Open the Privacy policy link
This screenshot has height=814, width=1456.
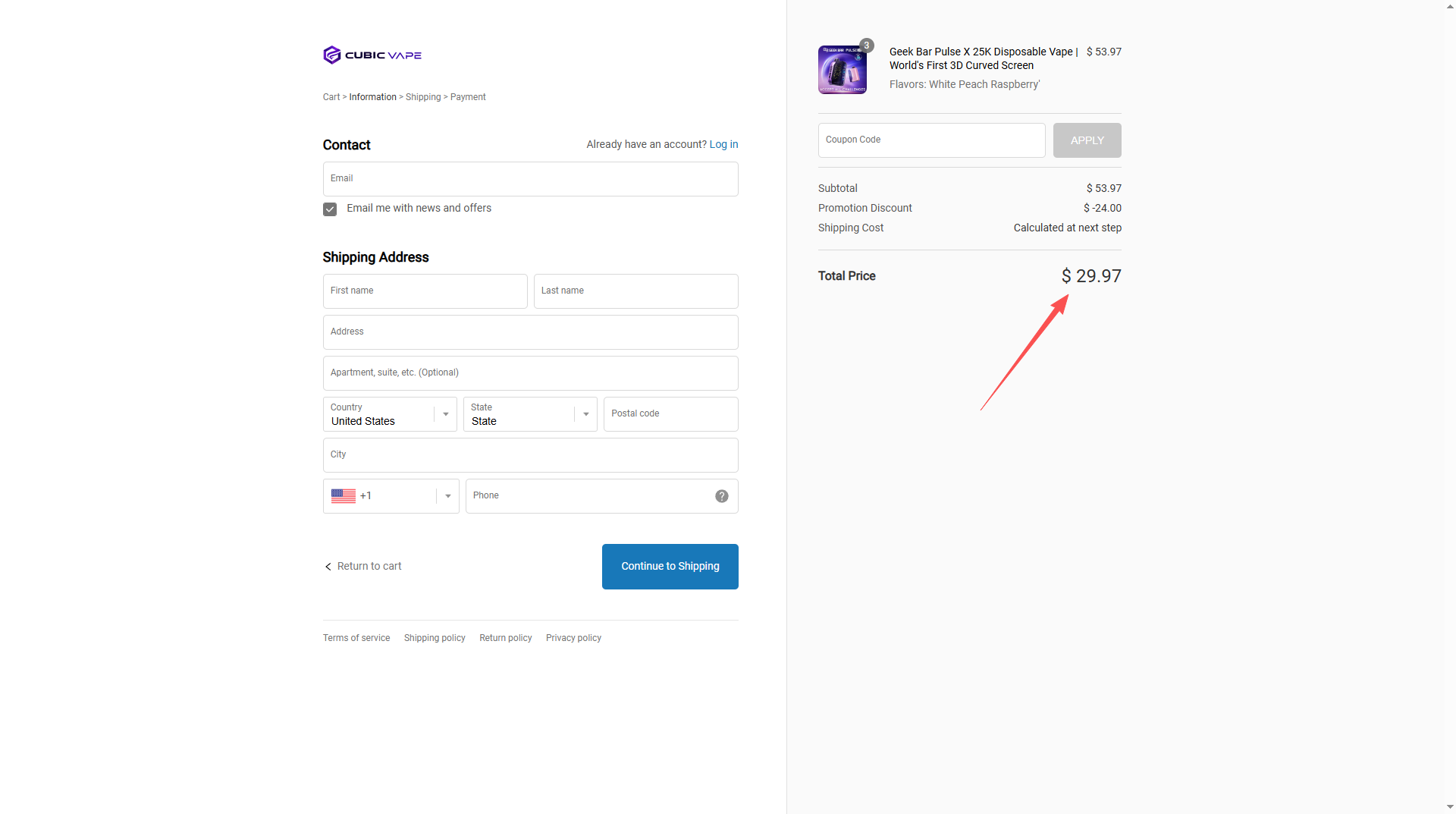coord(573,638)
